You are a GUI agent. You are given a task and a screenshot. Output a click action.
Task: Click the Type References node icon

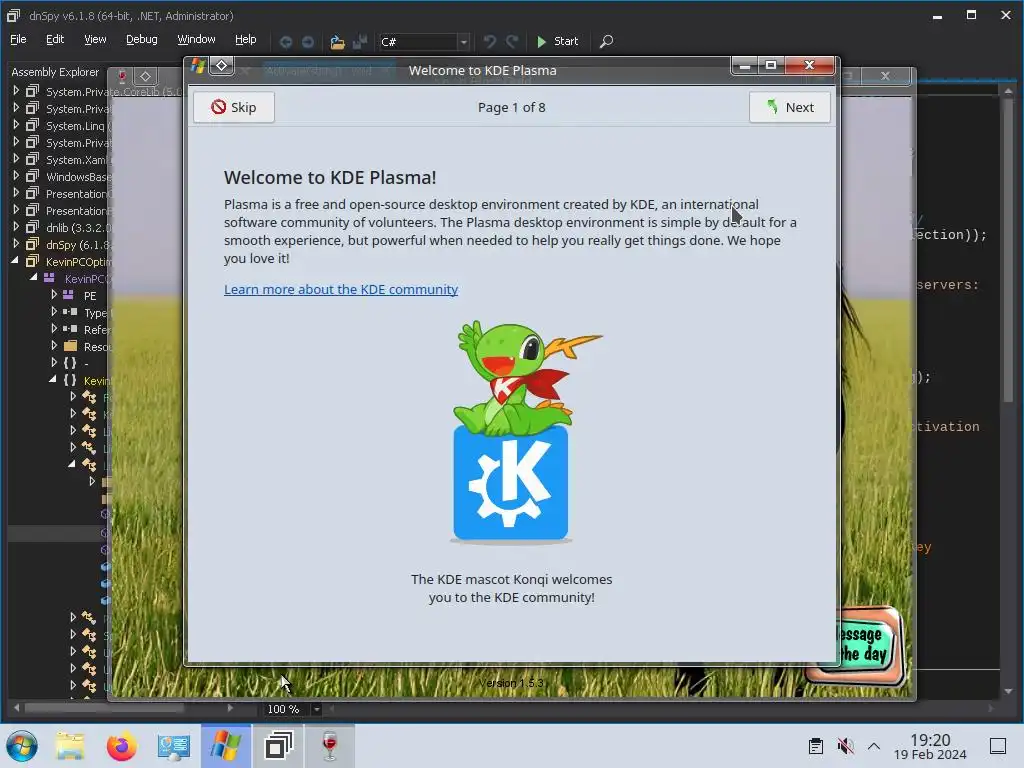[70, 312]
